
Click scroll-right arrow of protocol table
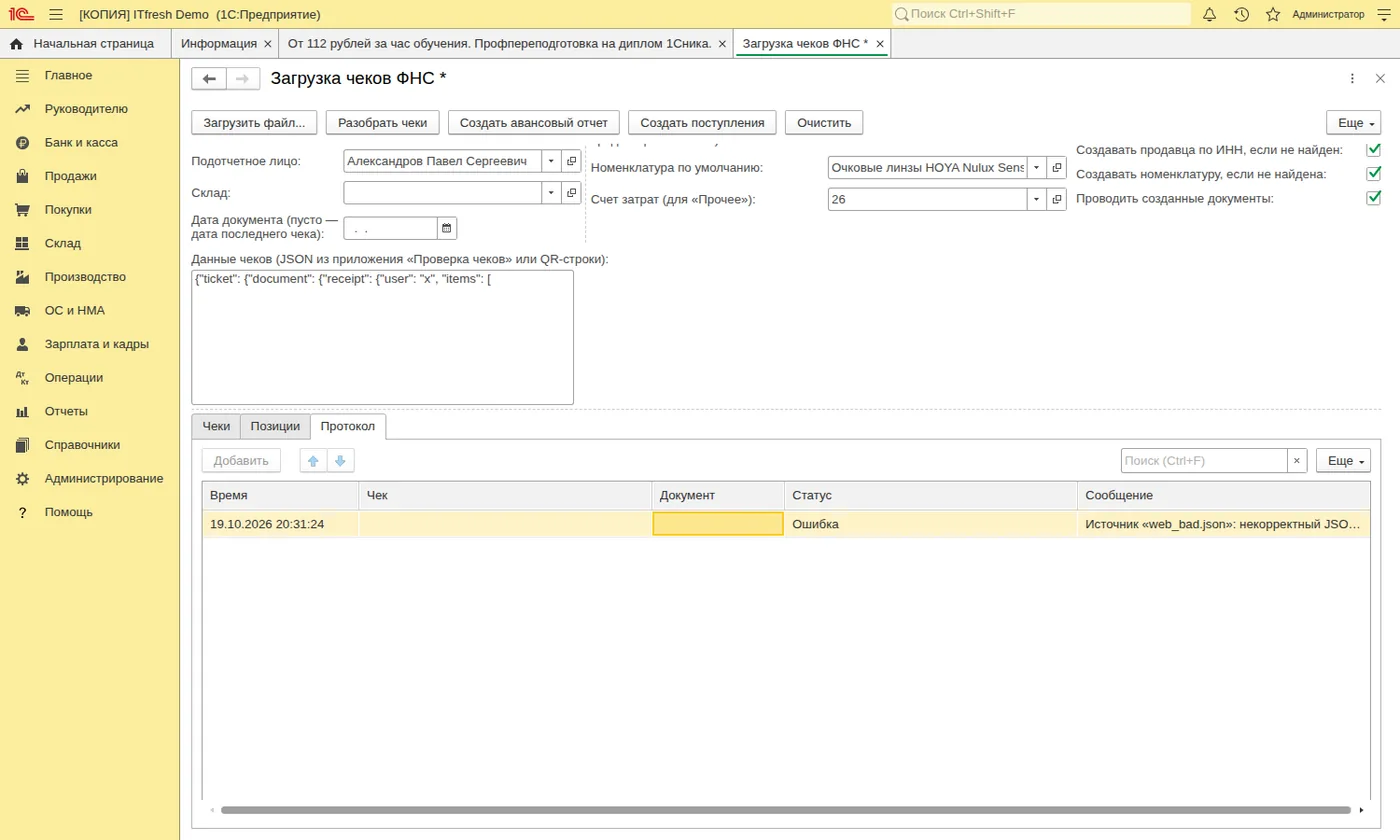point(1362,810)
